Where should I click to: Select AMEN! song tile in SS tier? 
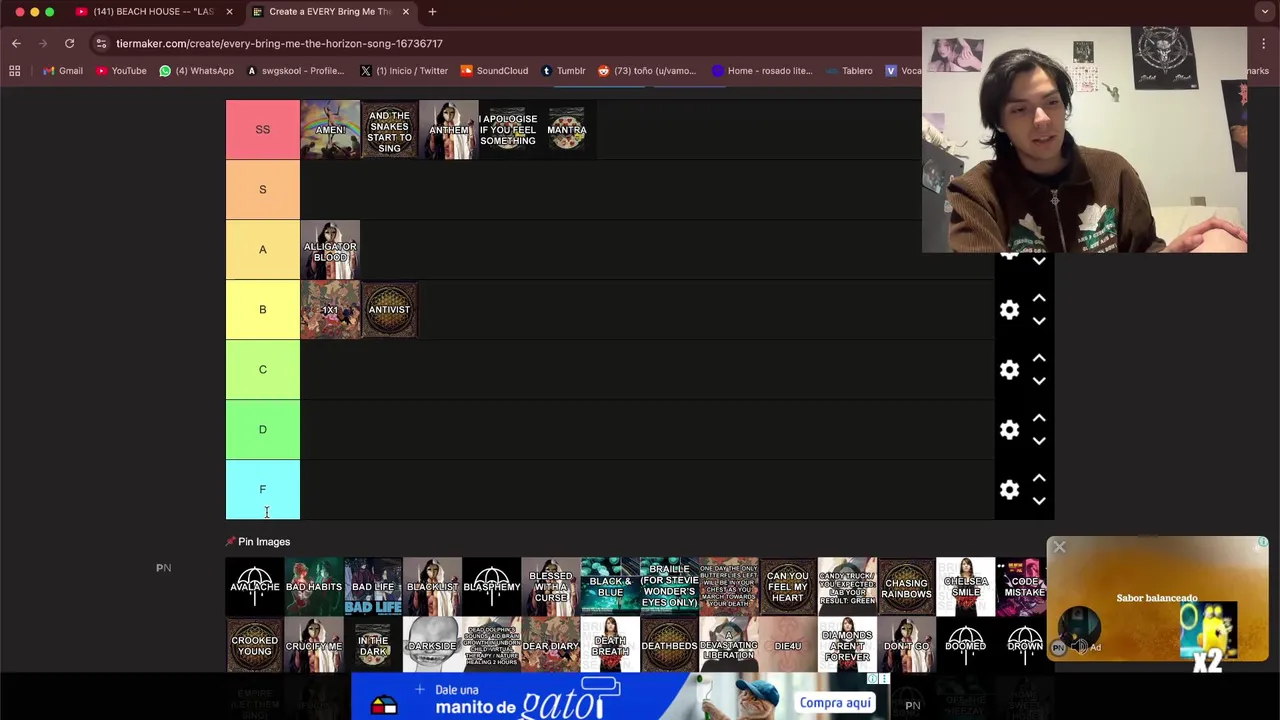click(x=330, y=130)
